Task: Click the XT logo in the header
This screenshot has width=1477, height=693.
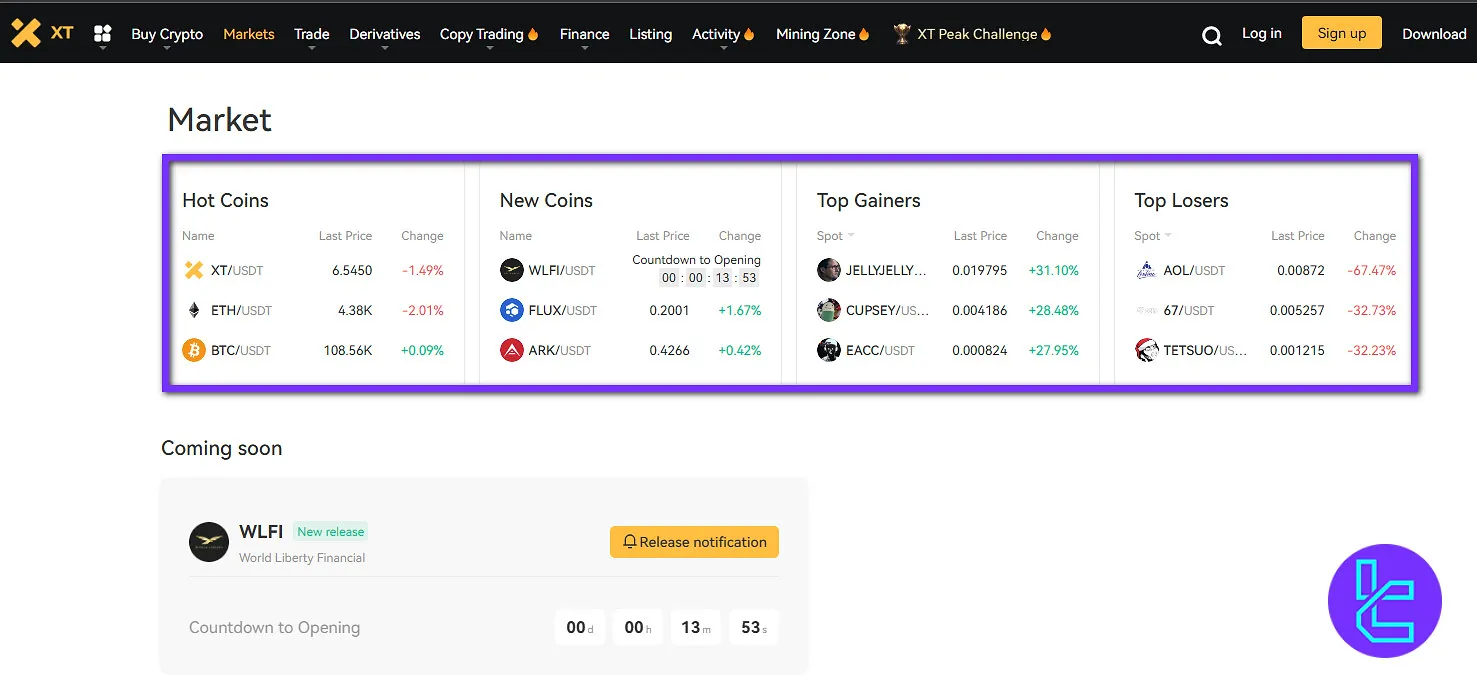Action: [x=41, y=33]
